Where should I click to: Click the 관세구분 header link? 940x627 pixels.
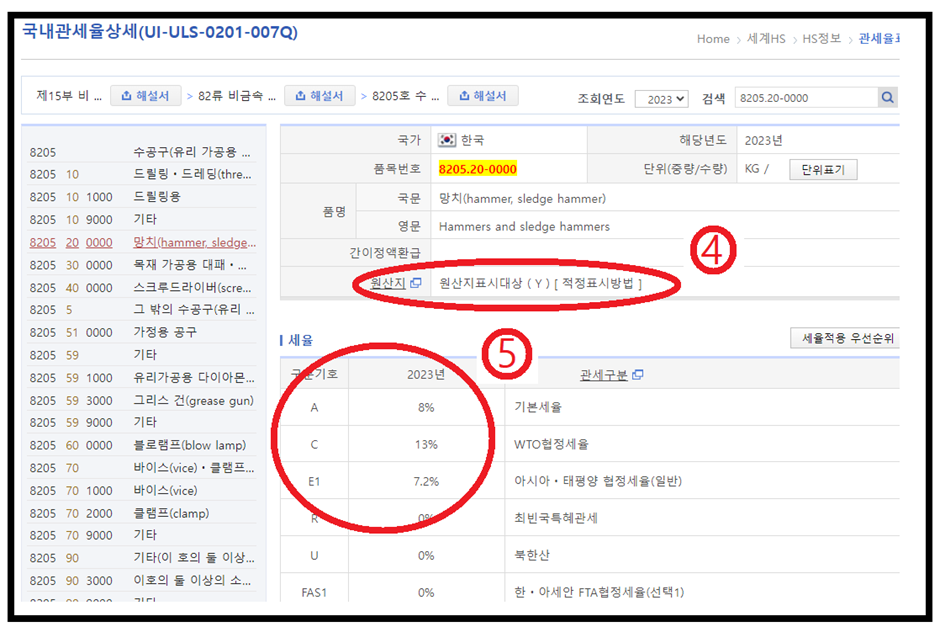[604, 375]
